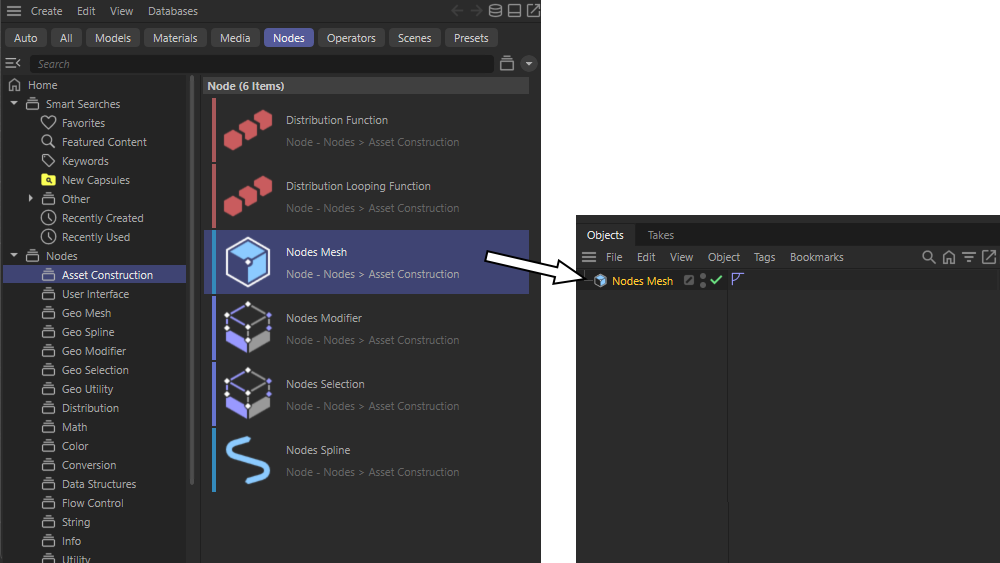Select Flow Control category
Image resolution: width=1000 pixels, height=563 pixels.
tap(92, 503)
